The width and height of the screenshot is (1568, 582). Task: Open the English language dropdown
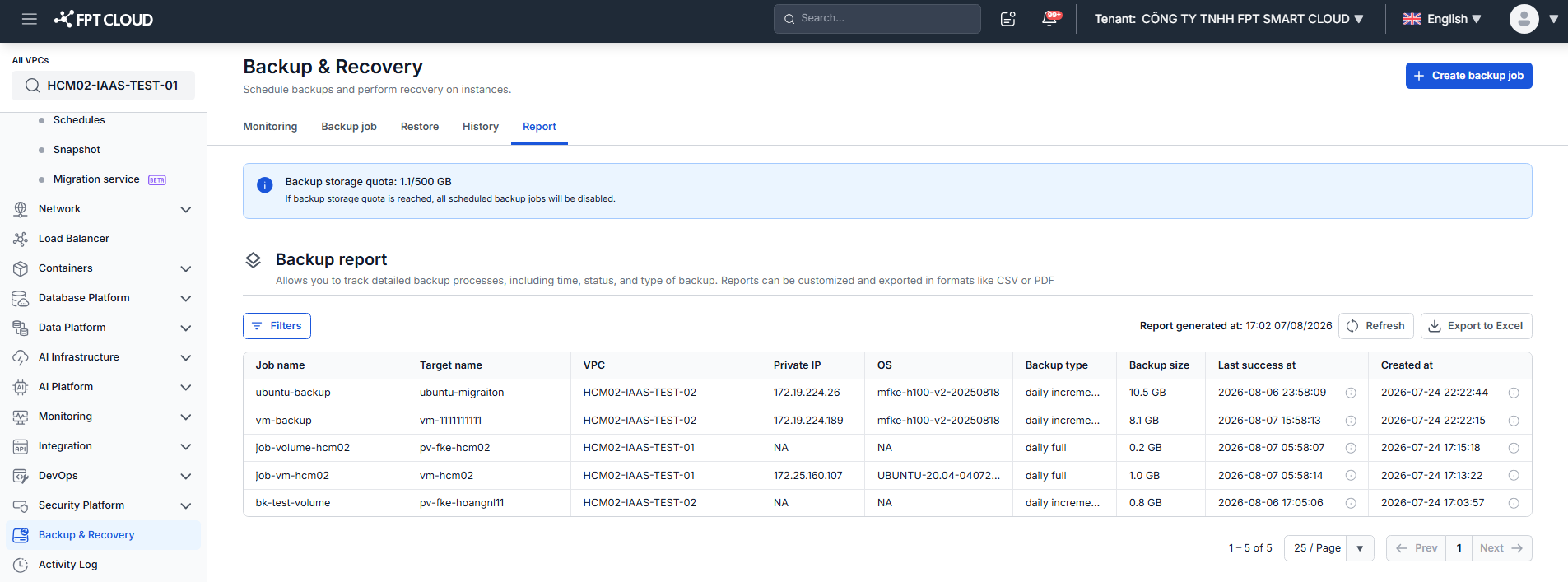pyautogui.click(x=1442, y=19)
